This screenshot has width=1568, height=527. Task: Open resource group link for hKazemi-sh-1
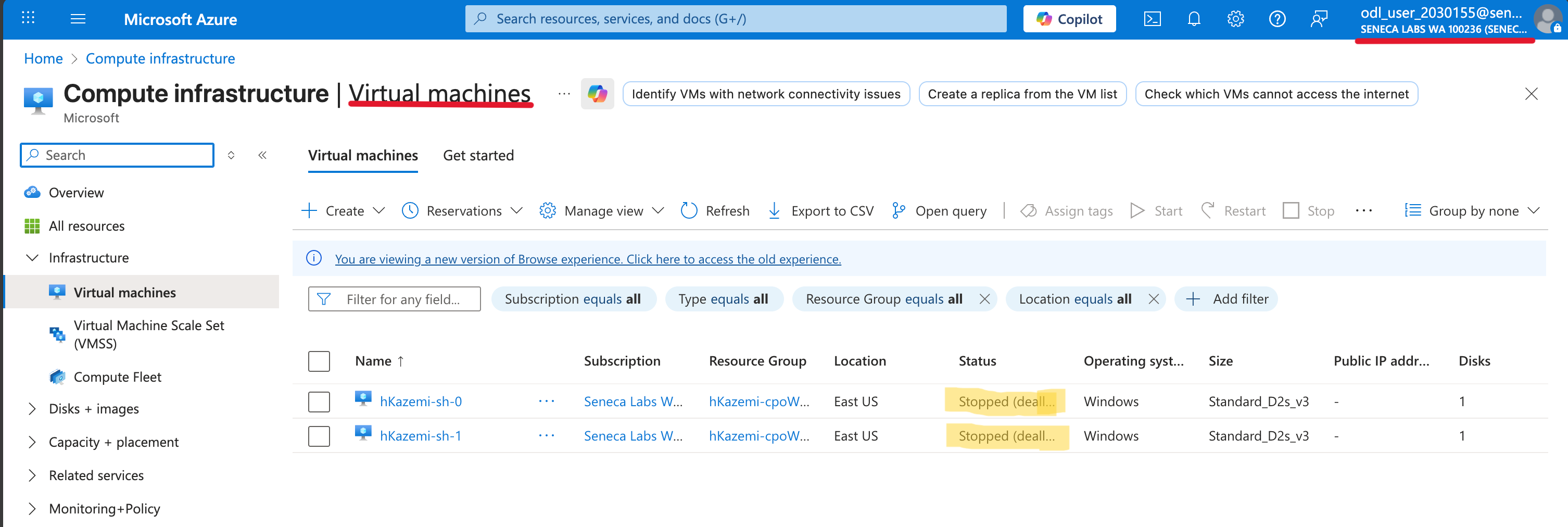tap(759, 436)
